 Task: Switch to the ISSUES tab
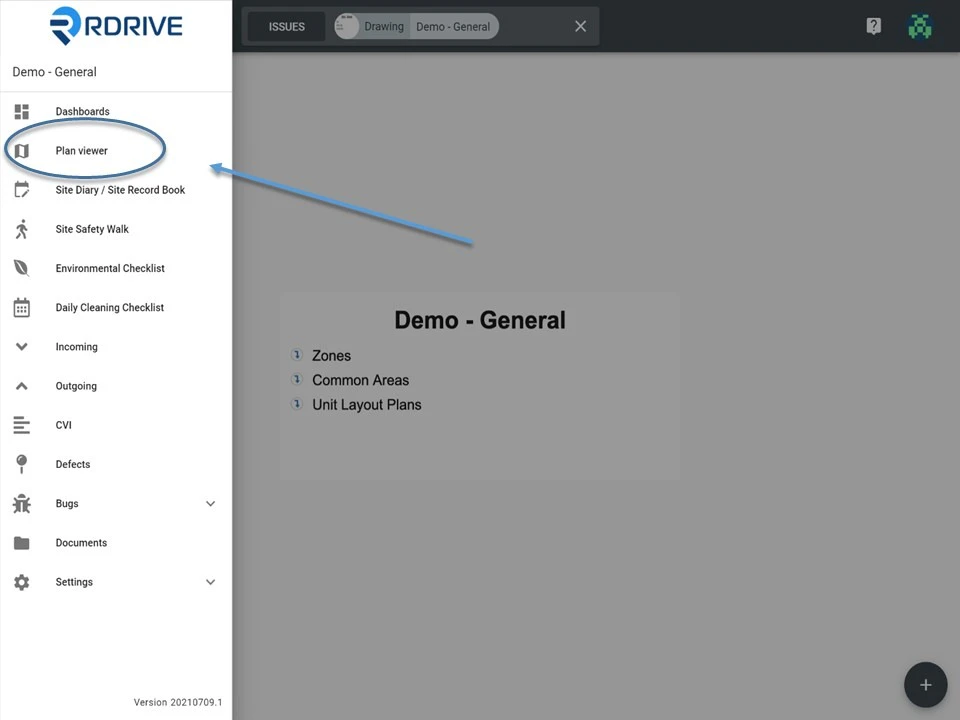(x=286, y=27)
